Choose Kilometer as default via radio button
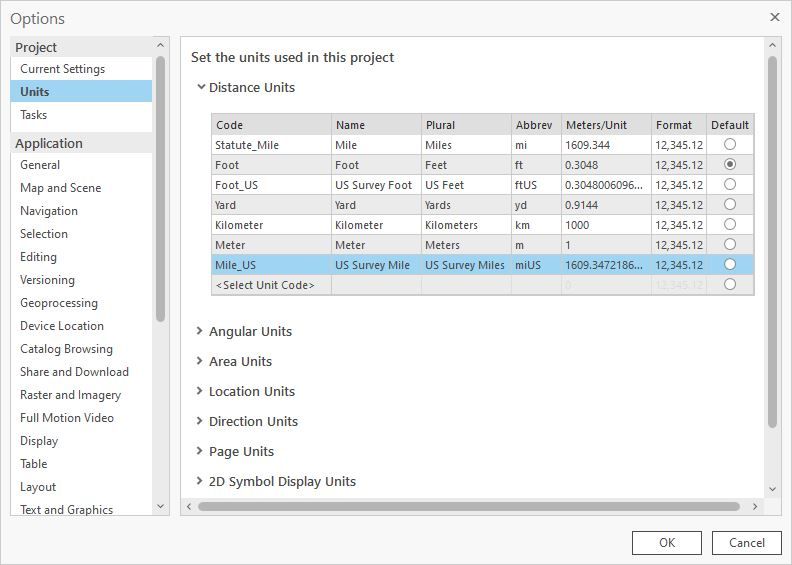 point(729,225)
